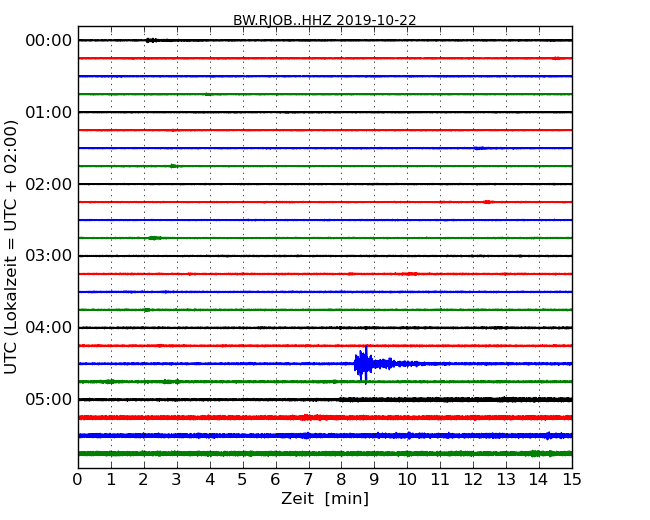The image size is (650, 520).
Task: Select x-axis tick label 3
Action: (x=177, y=479)
